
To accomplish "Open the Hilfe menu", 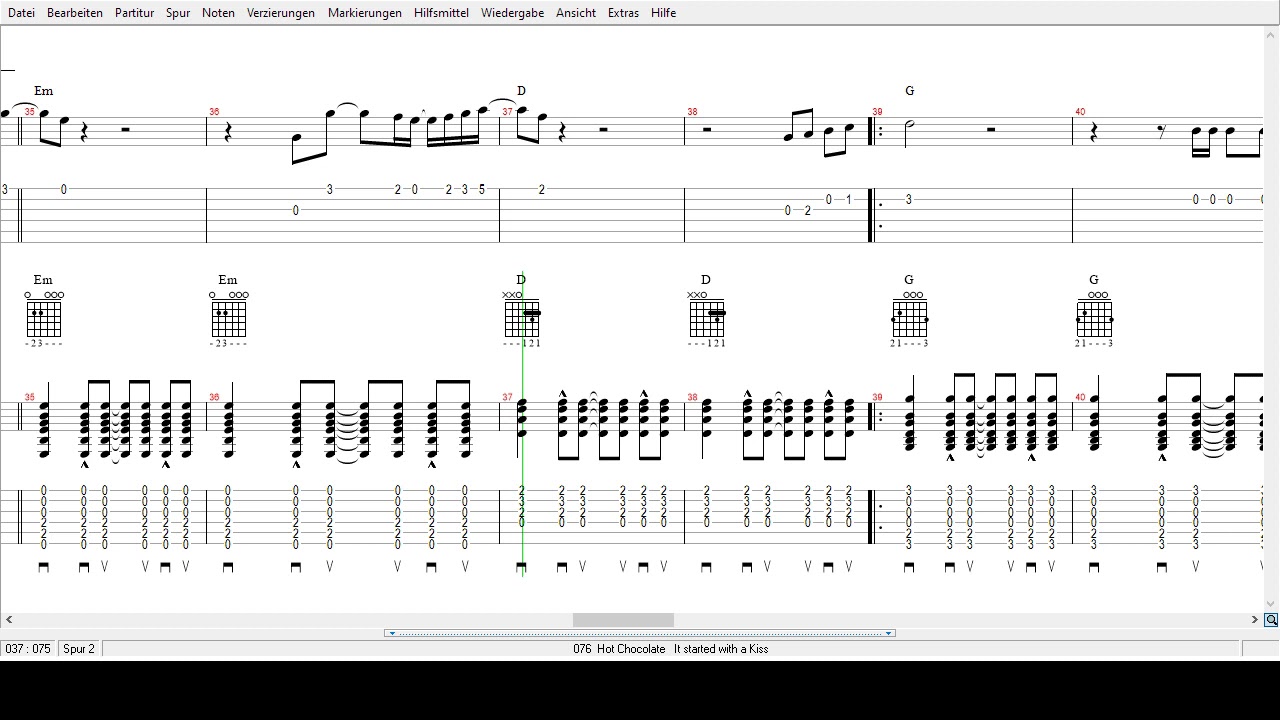I will [x=663, y=13].
